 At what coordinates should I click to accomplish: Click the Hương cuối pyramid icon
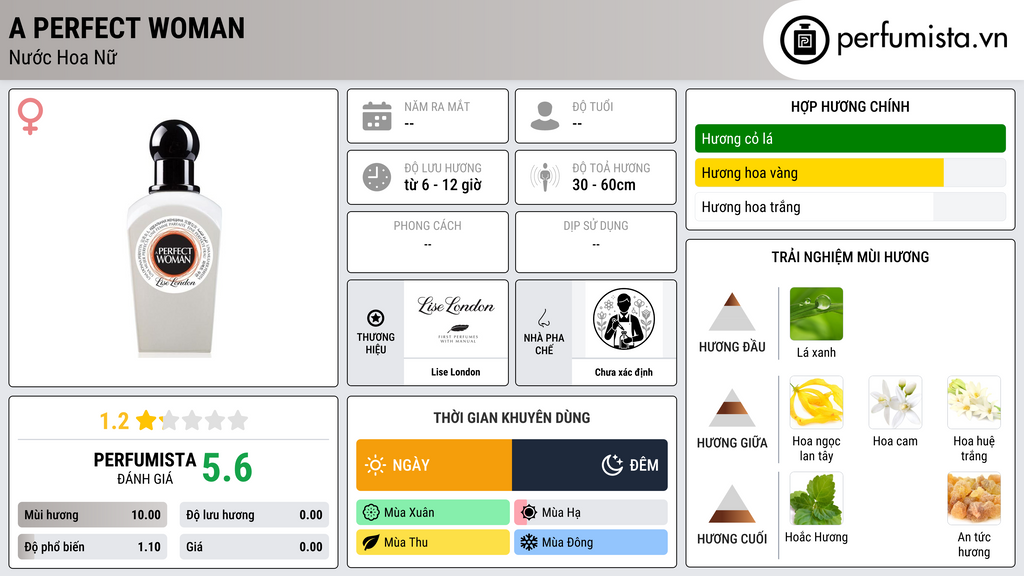[731, 504]
